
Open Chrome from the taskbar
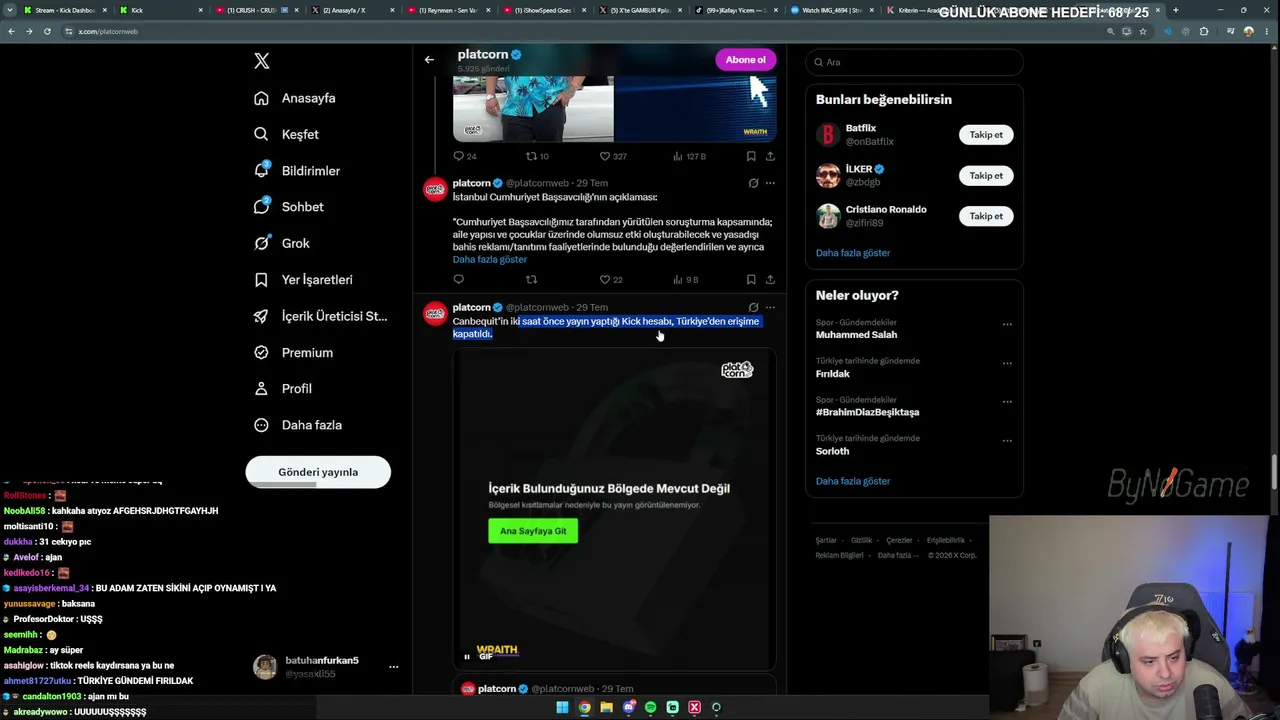pos(584,708)
